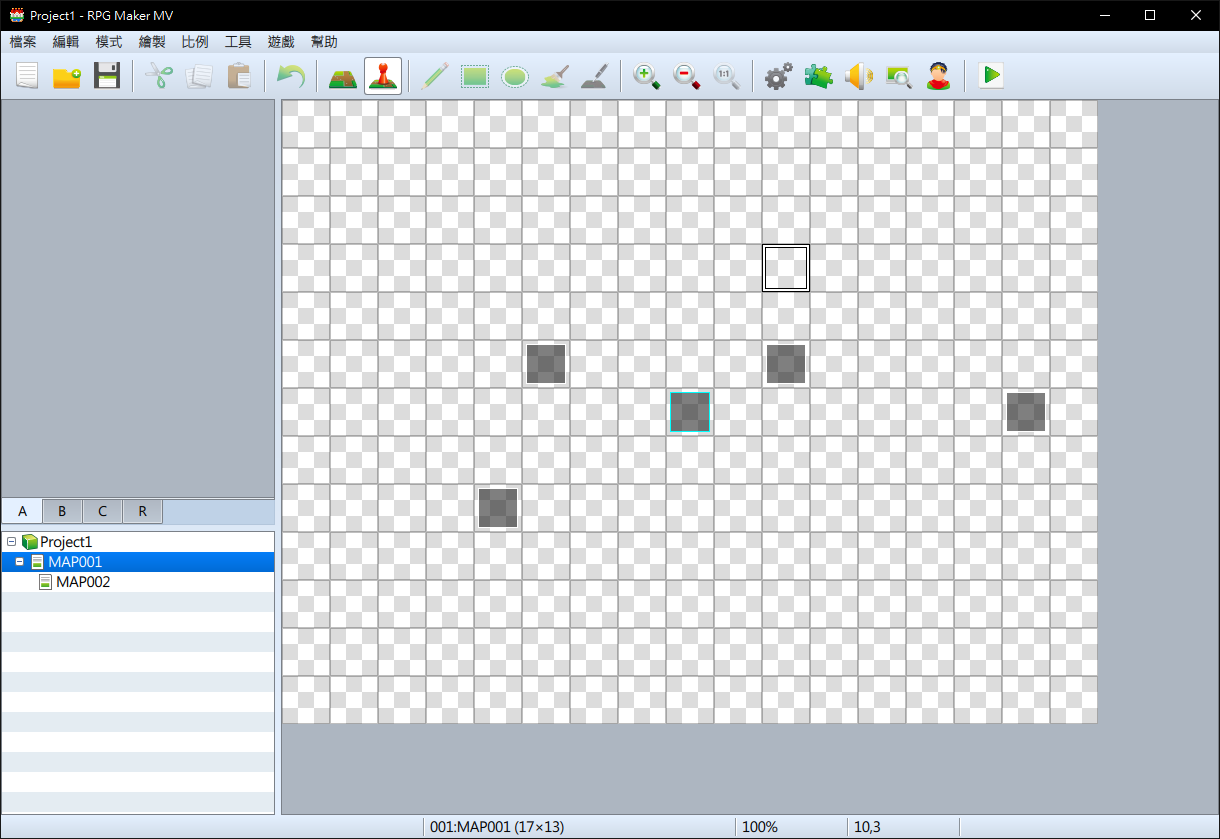This screenshot has width=1220, height=839.
Task: Zoom out with the magnifier minus icon
Action: tap(687, 76)
